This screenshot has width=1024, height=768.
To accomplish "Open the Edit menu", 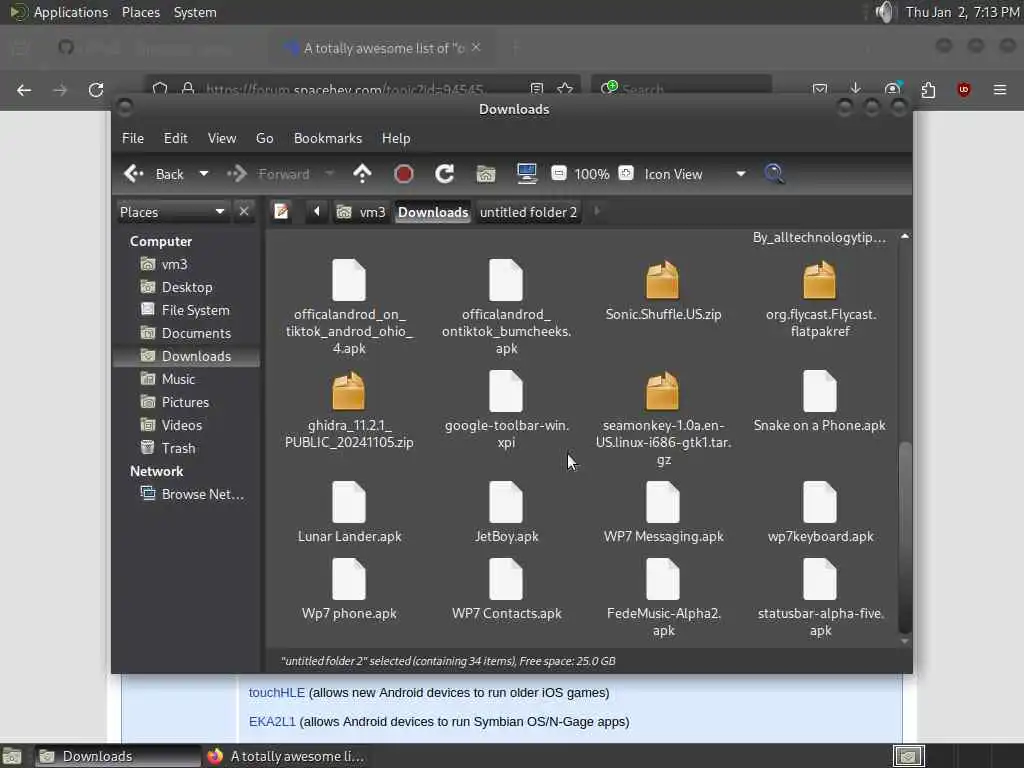I will (x=176, y=138).
